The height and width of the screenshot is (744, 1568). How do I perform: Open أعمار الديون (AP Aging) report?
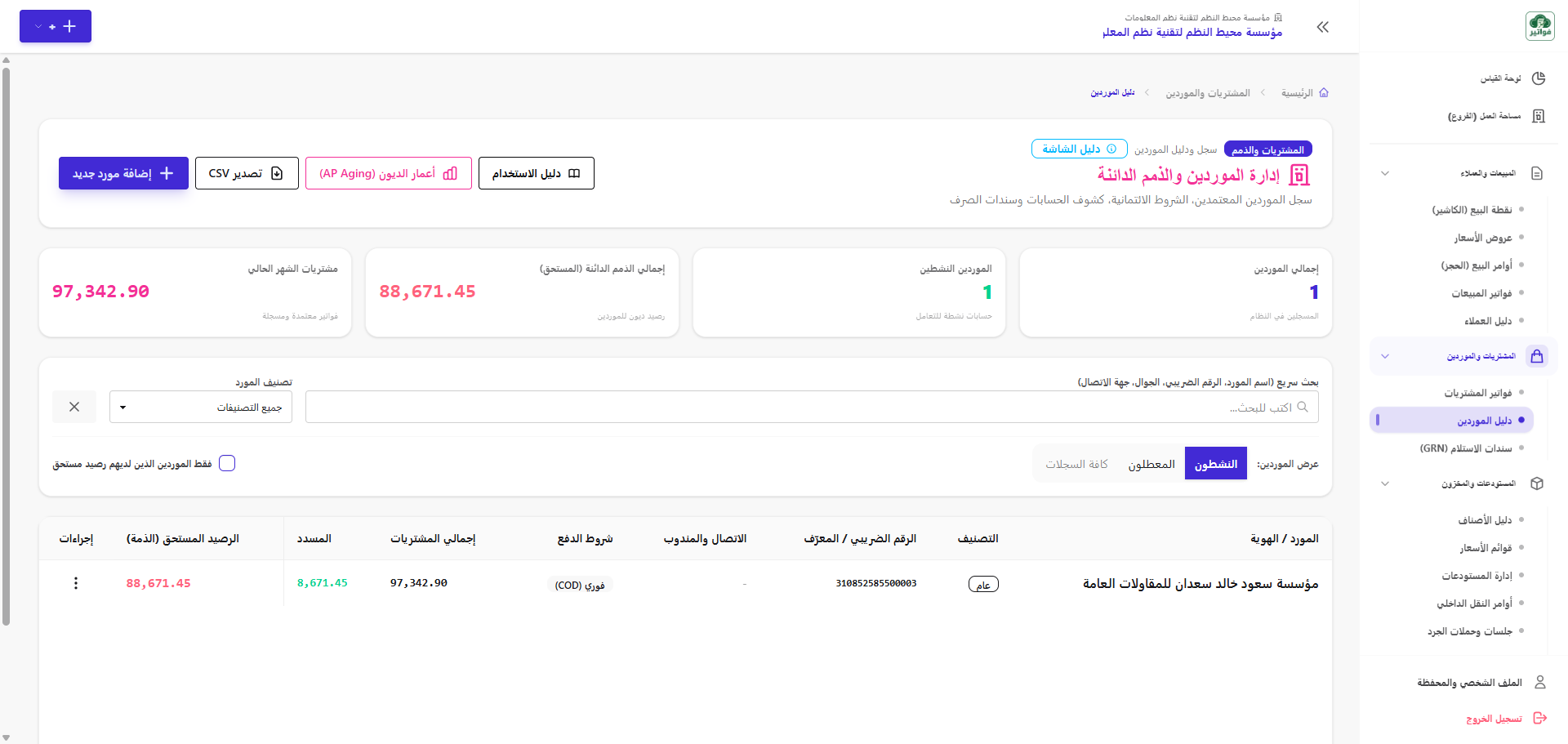(x=389, y=173)
